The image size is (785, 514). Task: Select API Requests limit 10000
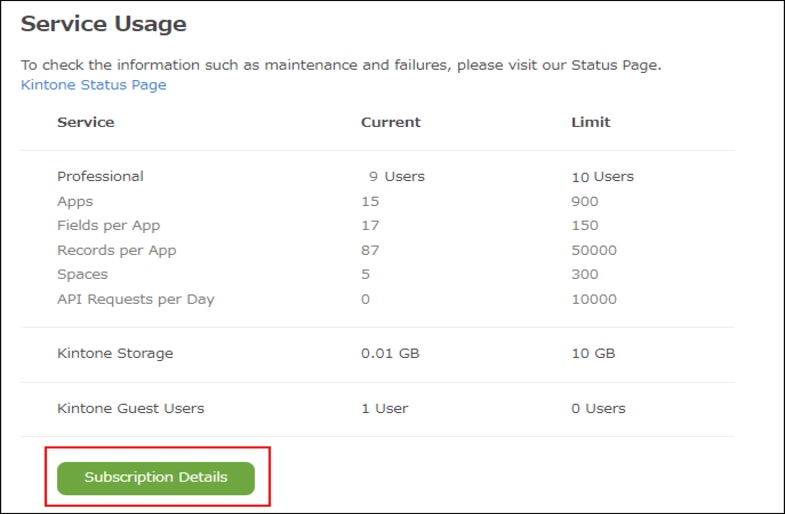coord(594,299)
